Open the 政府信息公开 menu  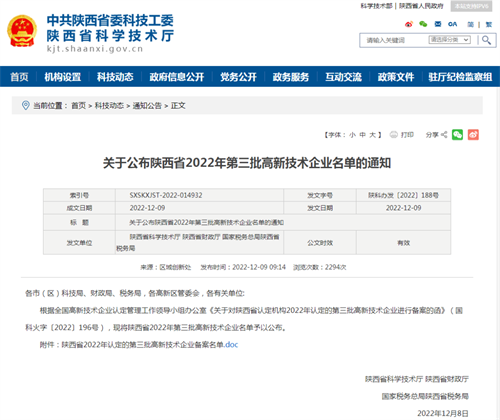point(177,77)
